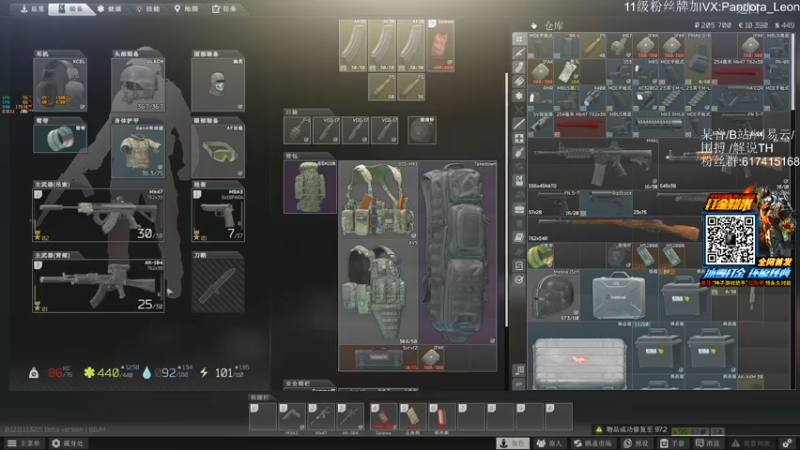Image resolution: width=800 pixels, height=450 pixels.
Task: Open the 技能 skills tab
Action: 148,9
